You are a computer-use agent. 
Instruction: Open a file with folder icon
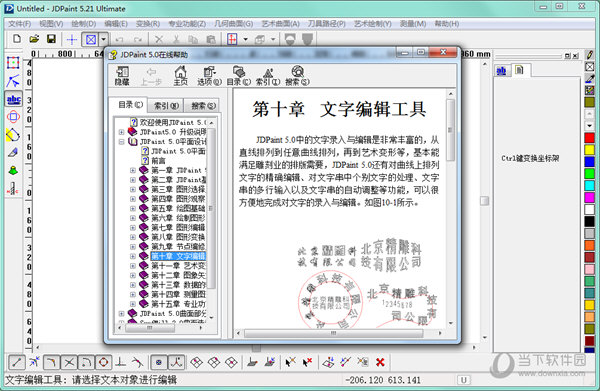click(34, 39)
